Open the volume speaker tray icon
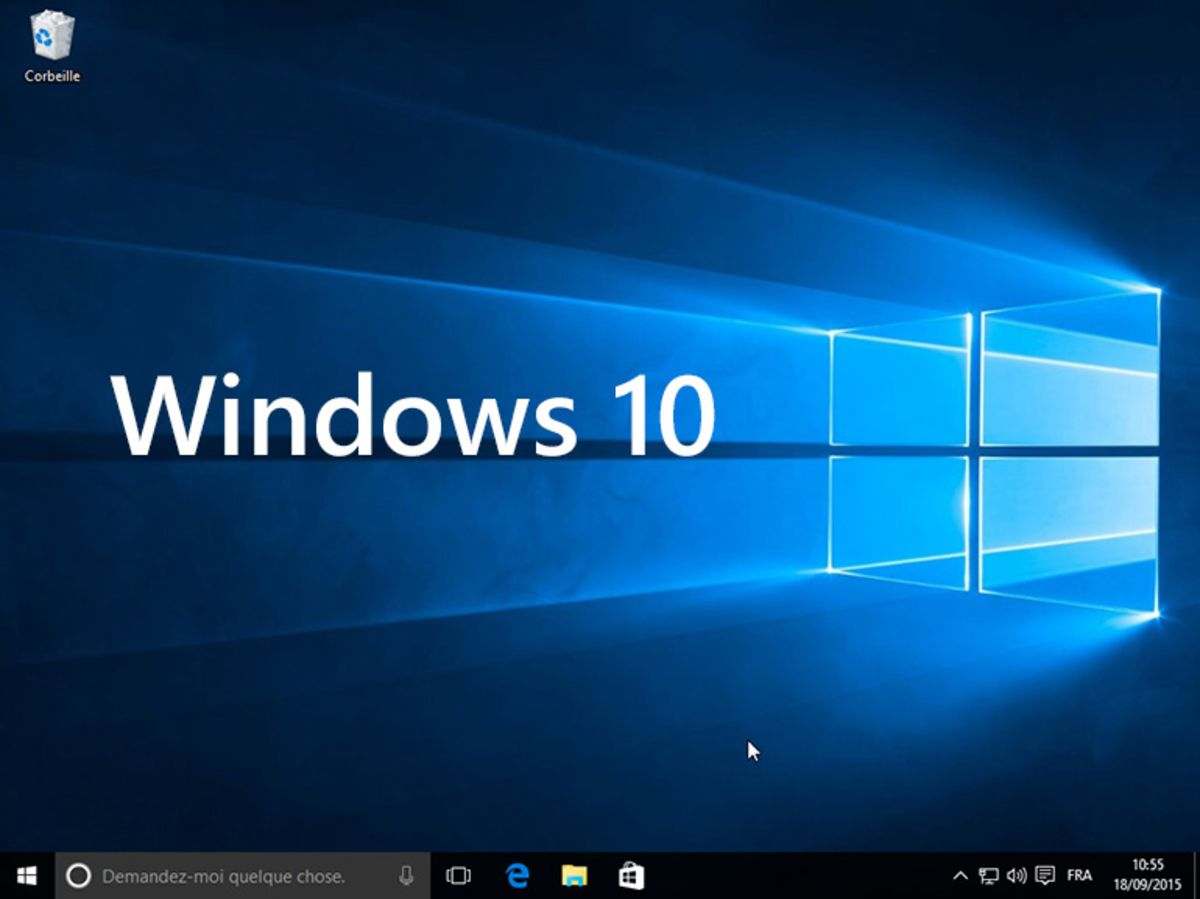The width and height of the screenshot is (1200, 899). tap(1017, 876)
